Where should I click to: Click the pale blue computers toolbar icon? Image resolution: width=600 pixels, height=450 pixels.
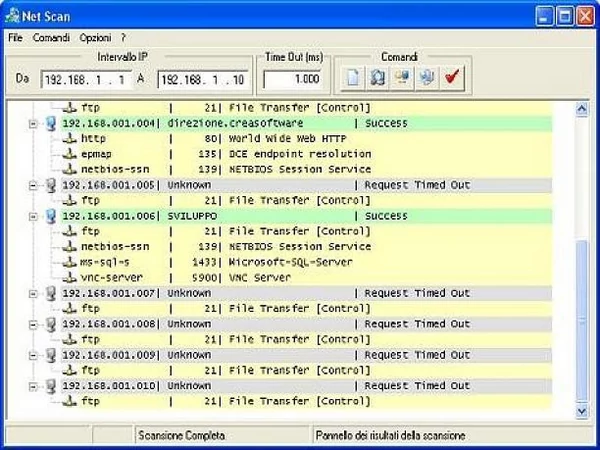click(426, 78)
